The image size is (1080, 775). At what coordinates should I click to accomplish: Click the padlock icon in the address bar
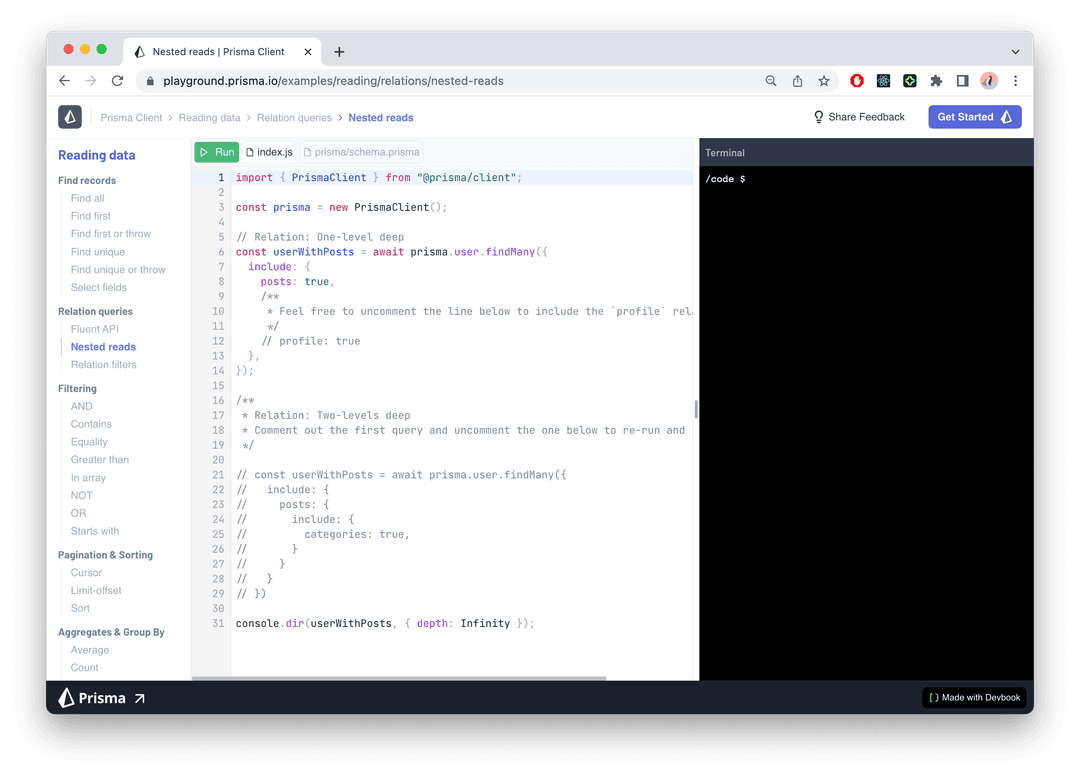(149, 81)
